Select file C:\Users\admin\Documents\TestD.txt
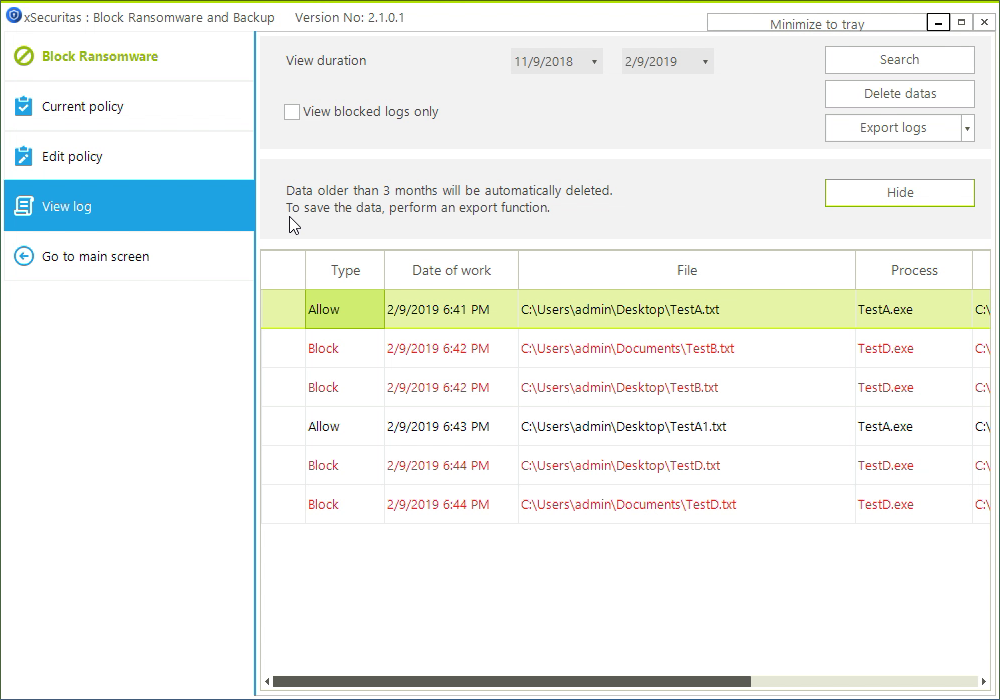 687,504
